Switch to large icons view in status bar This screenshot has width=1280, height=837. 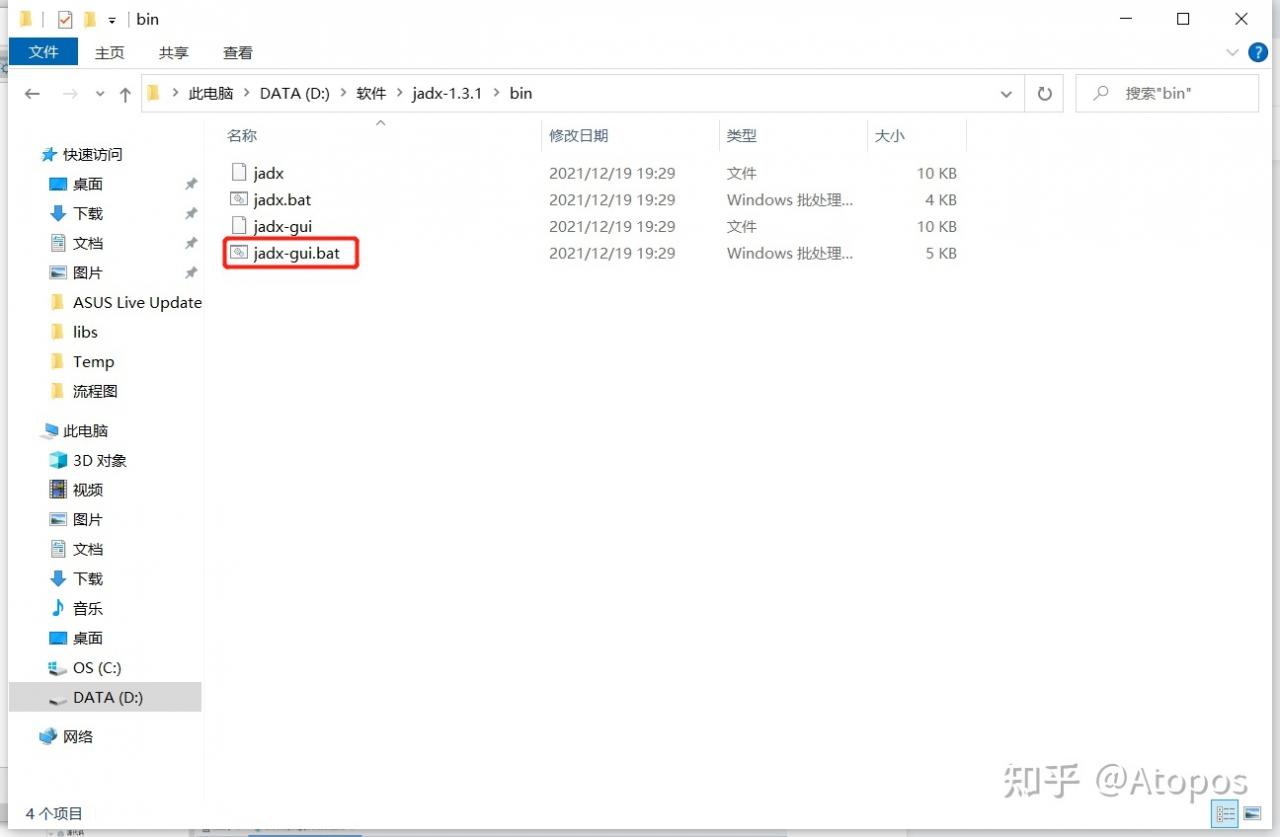click(1252, 812)
